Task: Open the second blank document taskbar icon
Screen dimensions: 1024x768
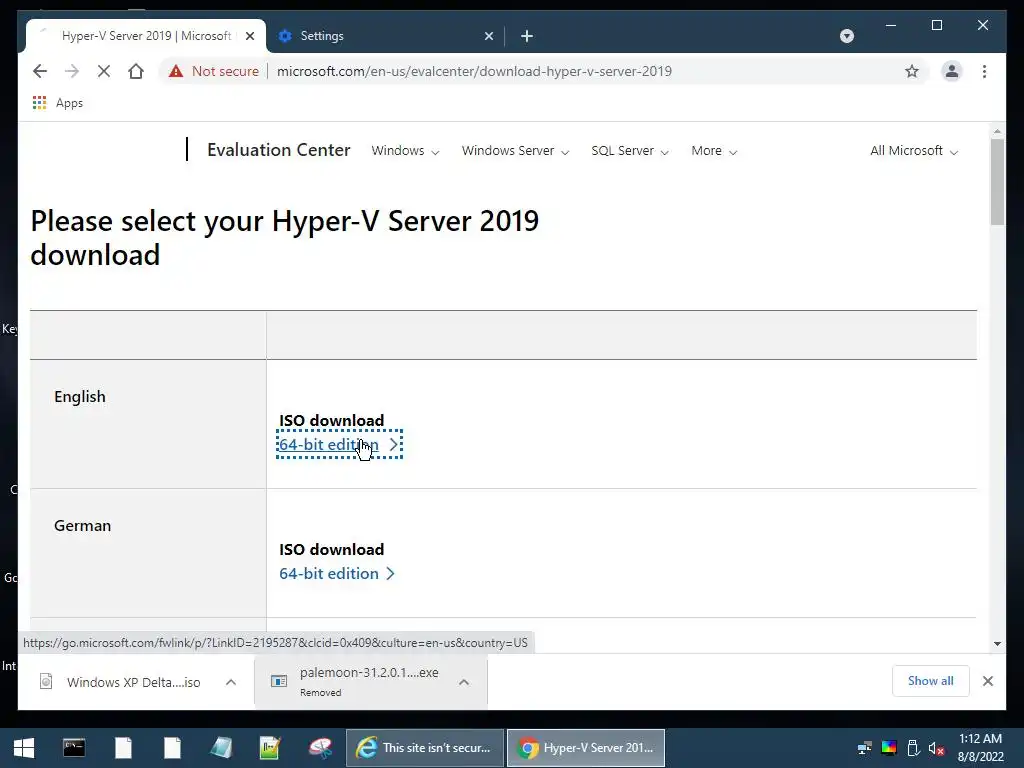Action: 172,748
